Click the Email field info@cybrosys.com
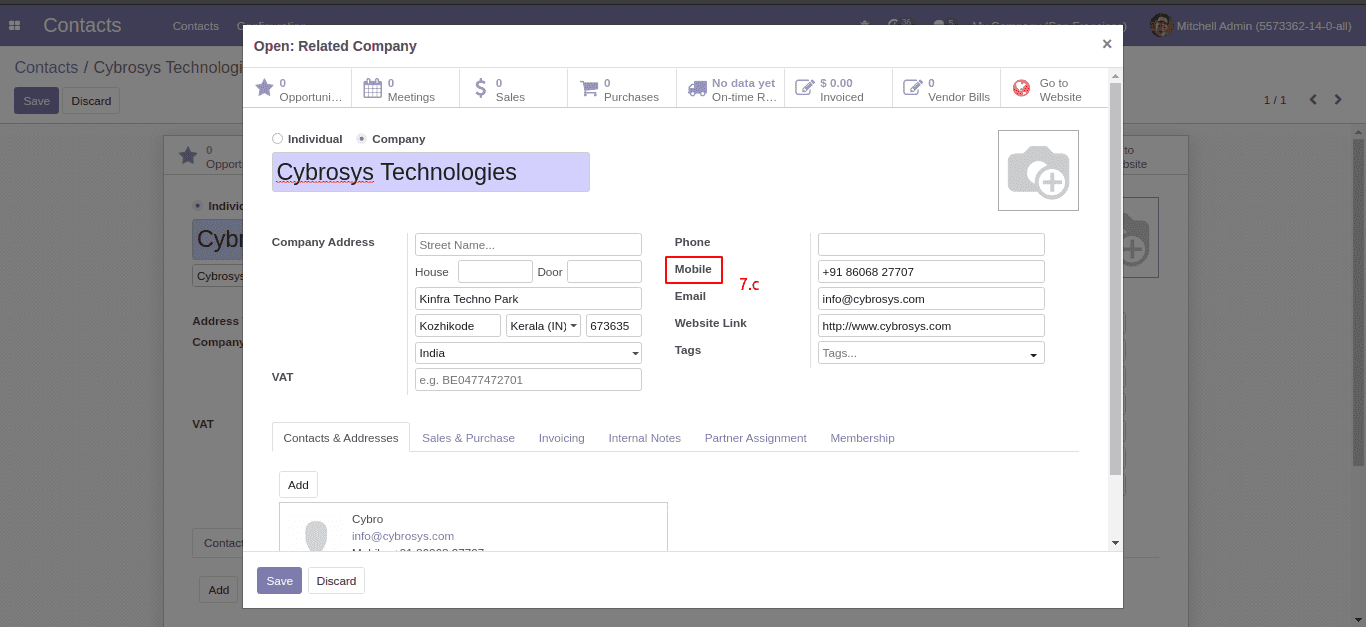The height and width of the screenshot is (627, 1366). (931, 299)
